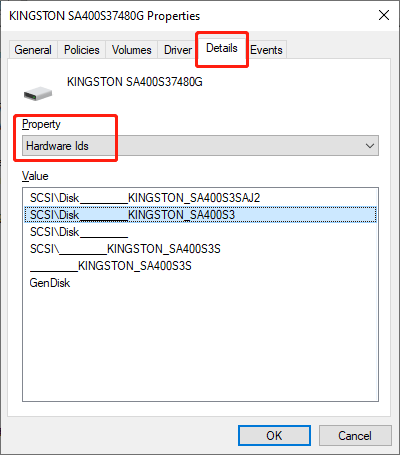The width and height of the screenshot is (400, 455).
Task: Click the Cancel button
Action: (355, 435)
